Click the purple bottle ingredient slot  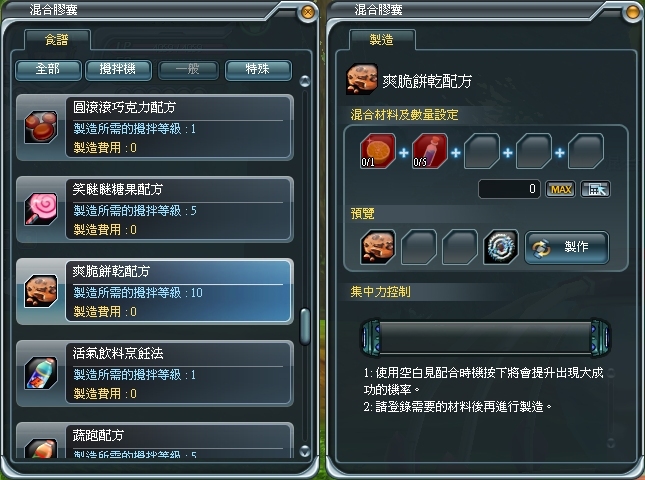[429, 151]
